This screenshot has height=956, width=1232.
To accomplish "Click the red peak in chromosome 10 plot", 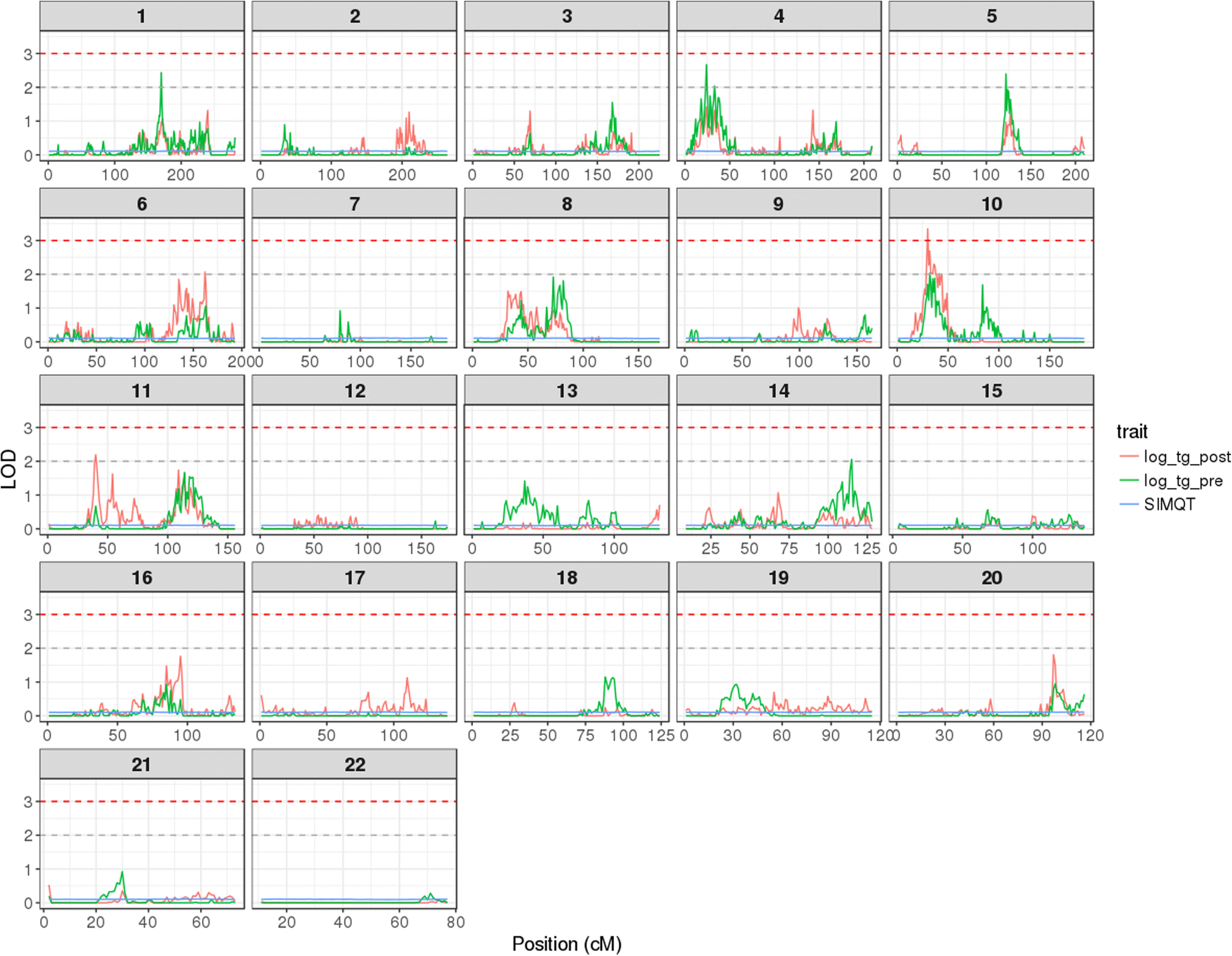I will [x=927, y=230].
